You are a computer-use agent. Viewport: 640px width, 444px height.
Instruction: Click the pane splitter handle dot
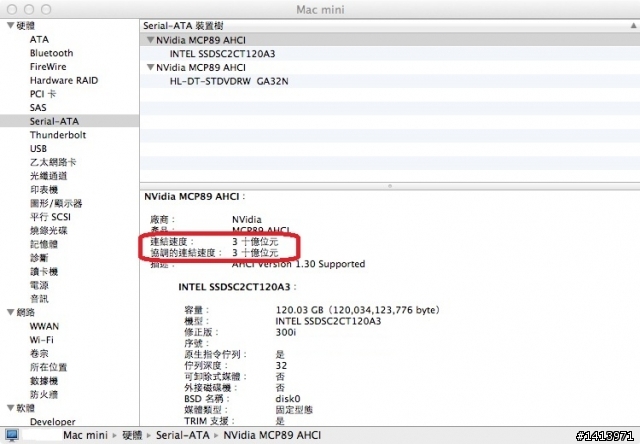click(390, 186)
